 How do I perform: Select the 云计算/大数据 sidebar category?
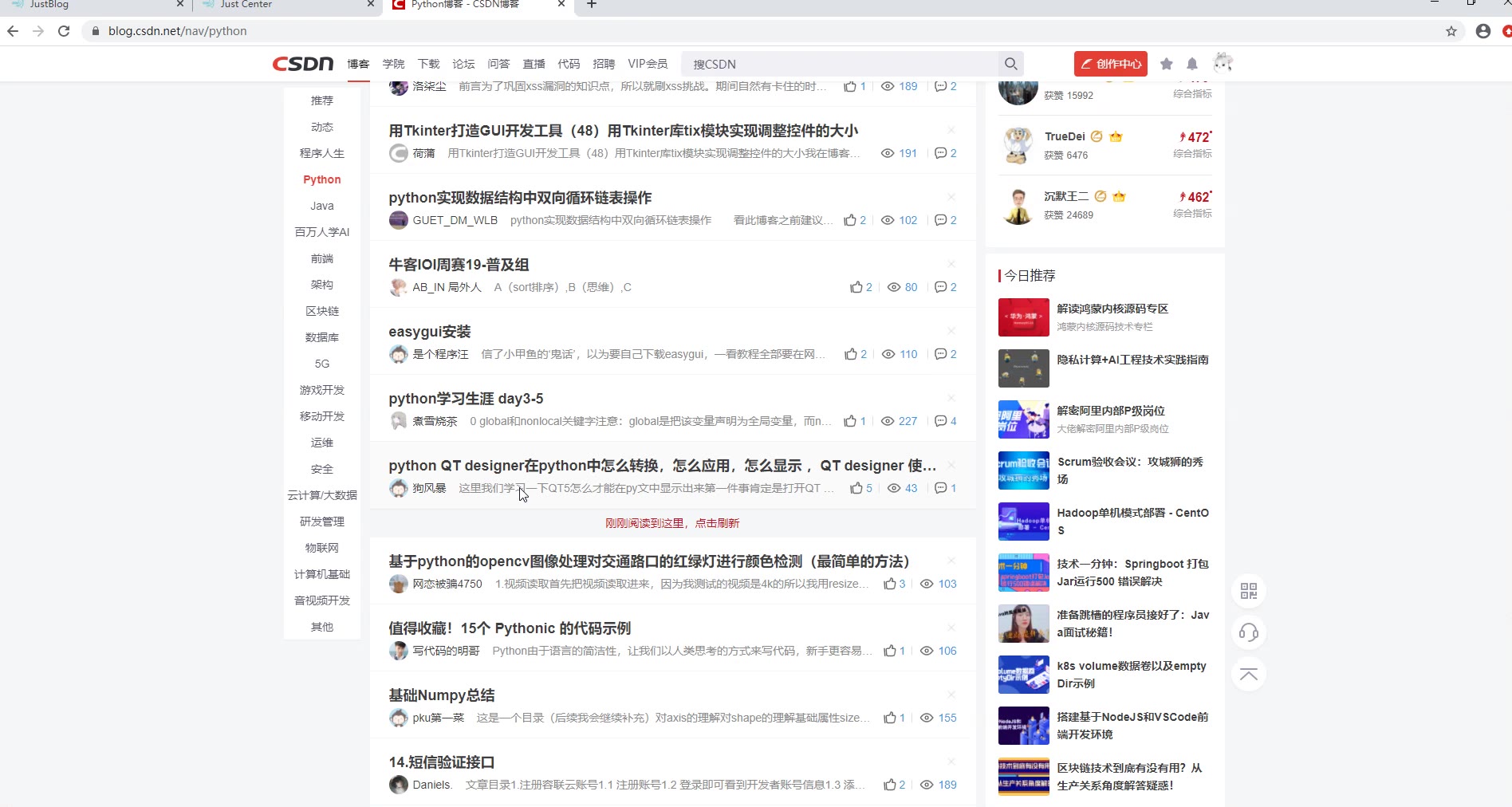click(x=322, y=495)
